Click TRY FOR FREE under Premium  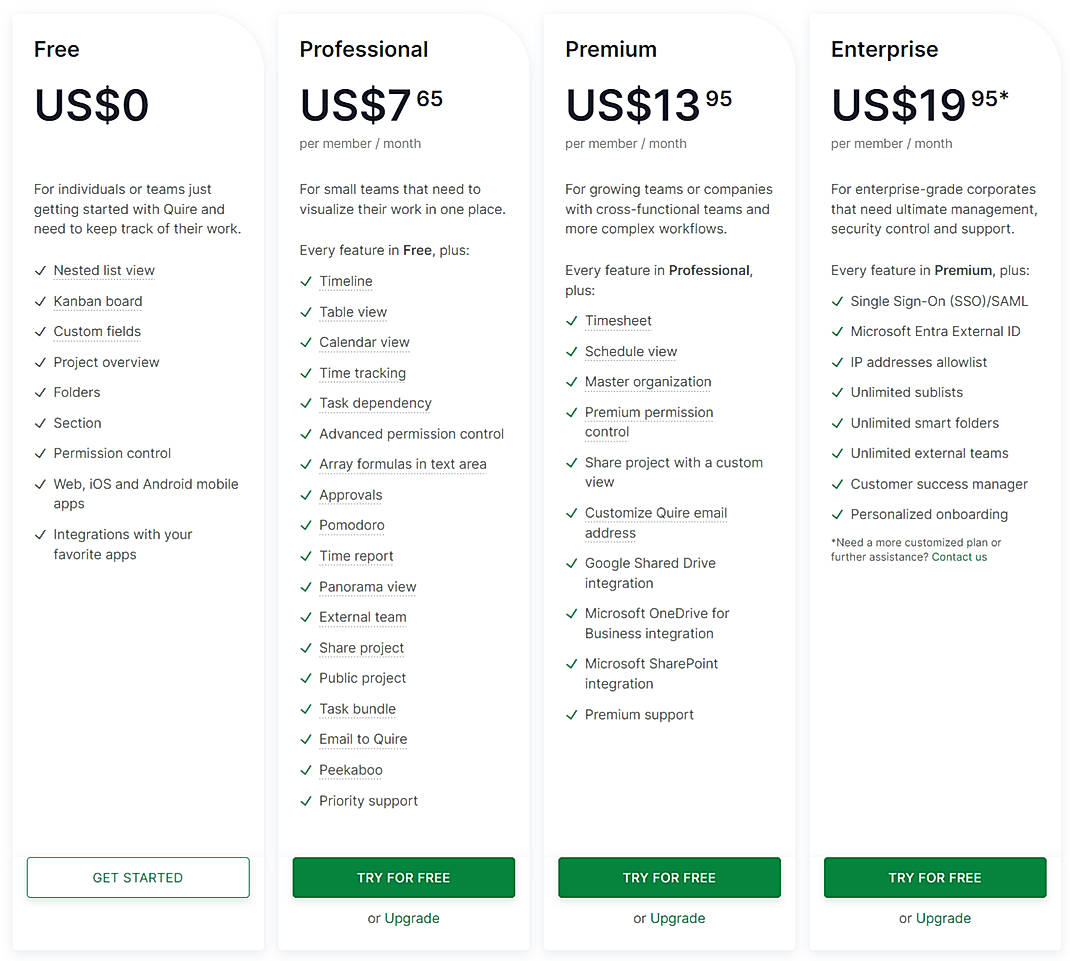click(668, 877)
